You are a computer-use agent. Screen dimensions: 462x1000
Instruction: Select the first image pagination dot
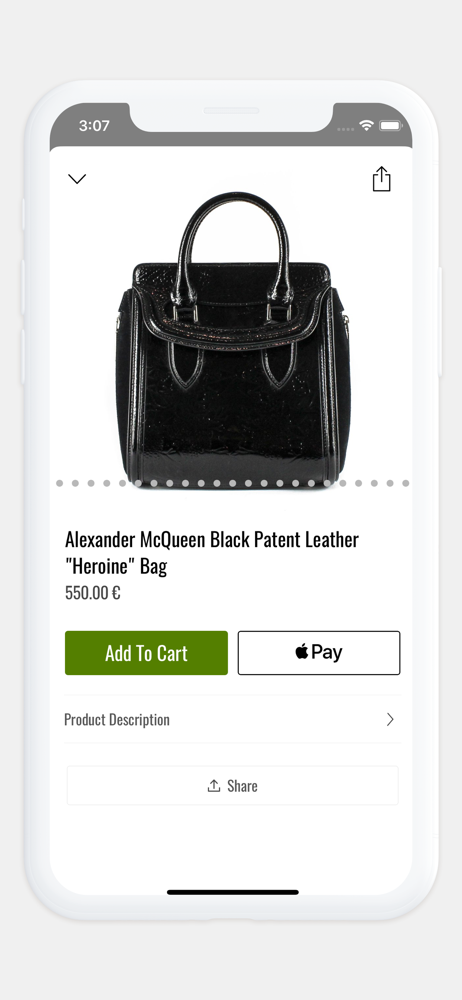[x=59, y=483]
